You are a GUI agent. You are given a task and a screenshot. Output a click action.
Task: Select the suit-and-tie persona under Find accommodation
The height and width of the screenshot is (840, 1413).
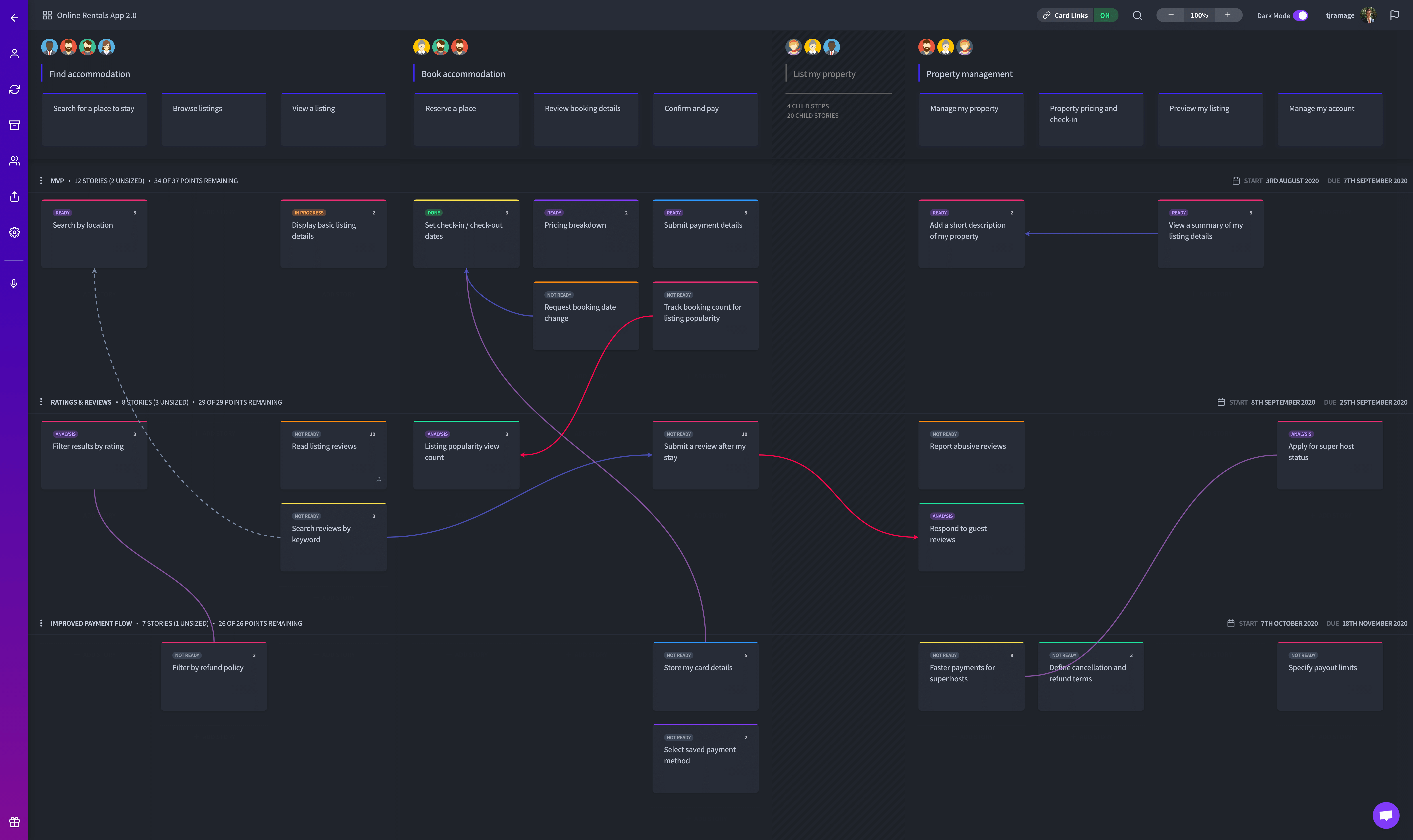coord(49,47)
